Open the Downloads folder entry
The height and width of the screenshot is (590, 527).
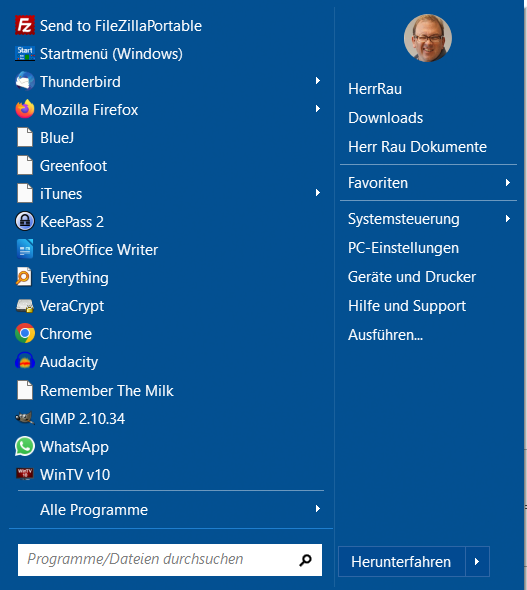pos(386,118)
